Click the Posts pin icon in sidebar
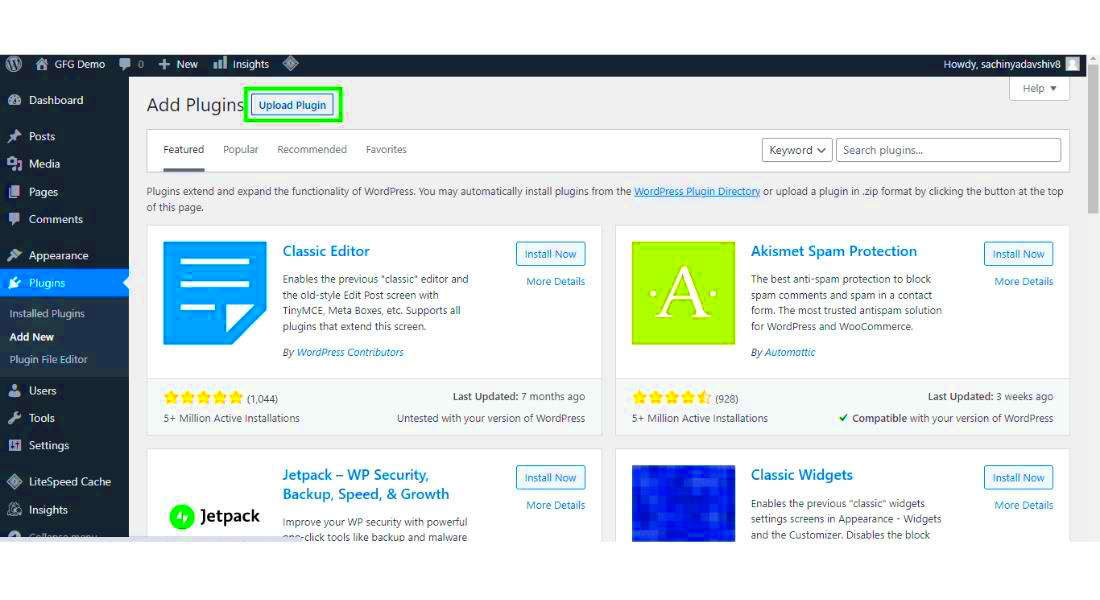This screenshot has width=1100, height=600. click(15, 136)
